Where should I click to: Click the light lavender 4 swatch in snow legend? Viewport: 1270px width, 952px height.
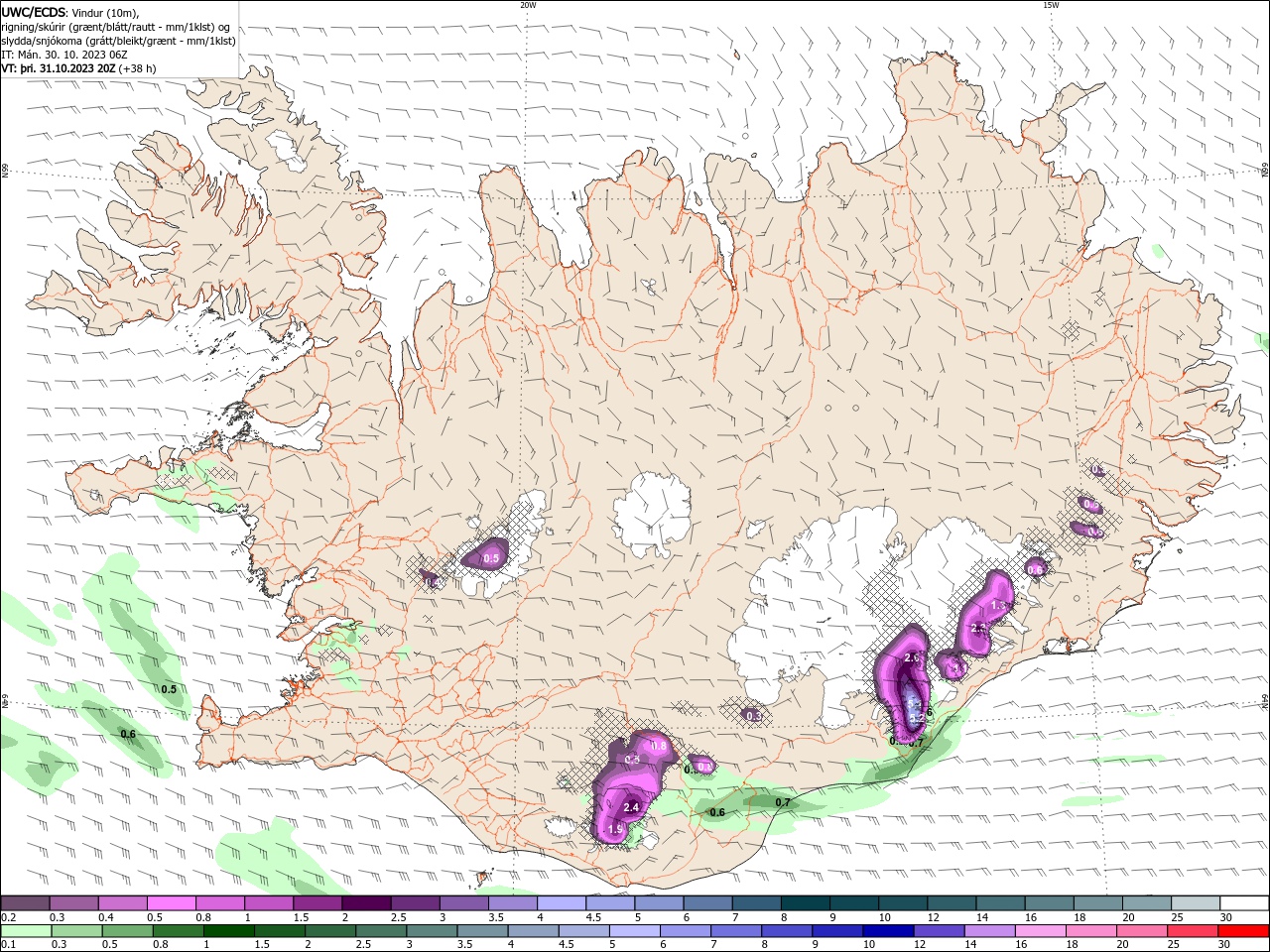click(x=562, y=902)
